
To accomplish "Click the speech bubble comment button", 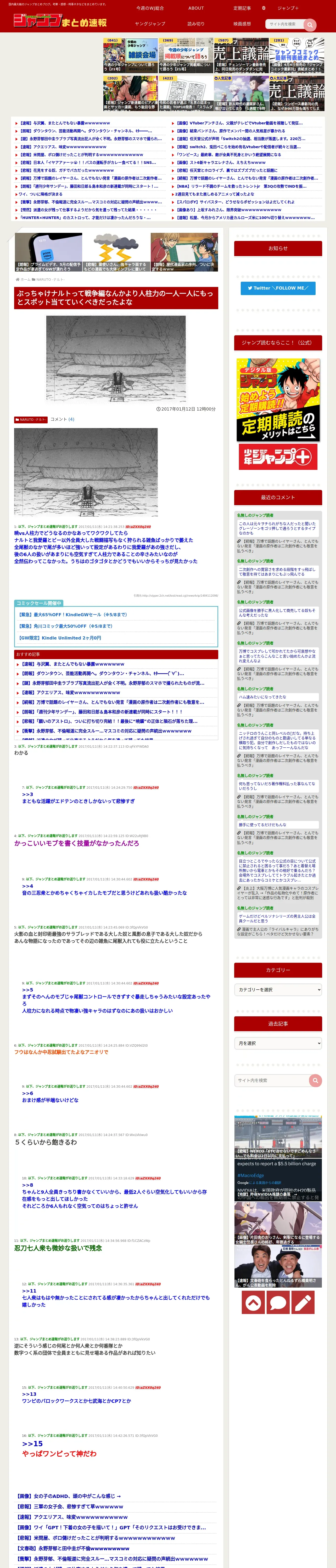I will click(x=278, y=1302).
